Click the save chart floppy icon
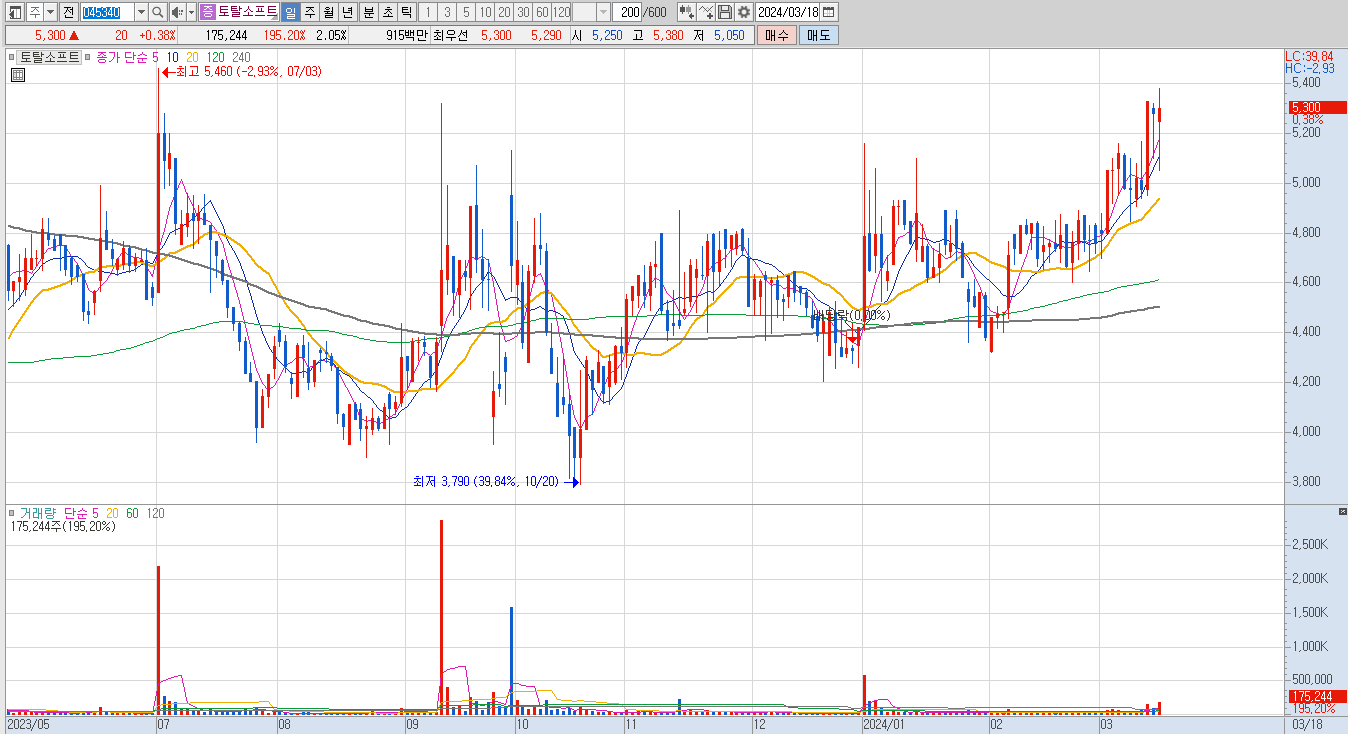The image size is (1348, 734). (725, 12)
